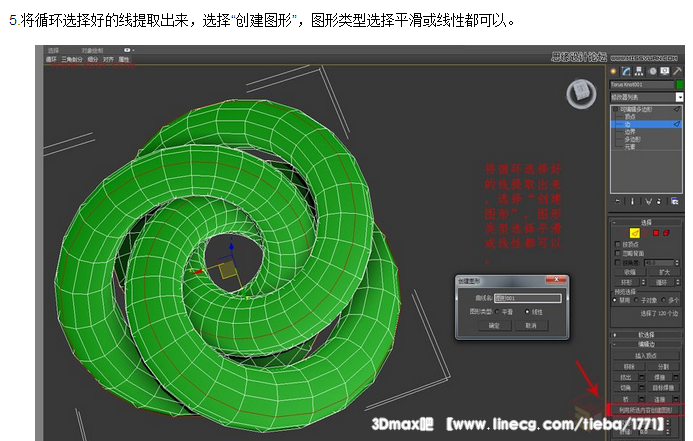This screenshot has height=441, width=693.
Task: Open configure modifier sets icon
Action: 674,201
